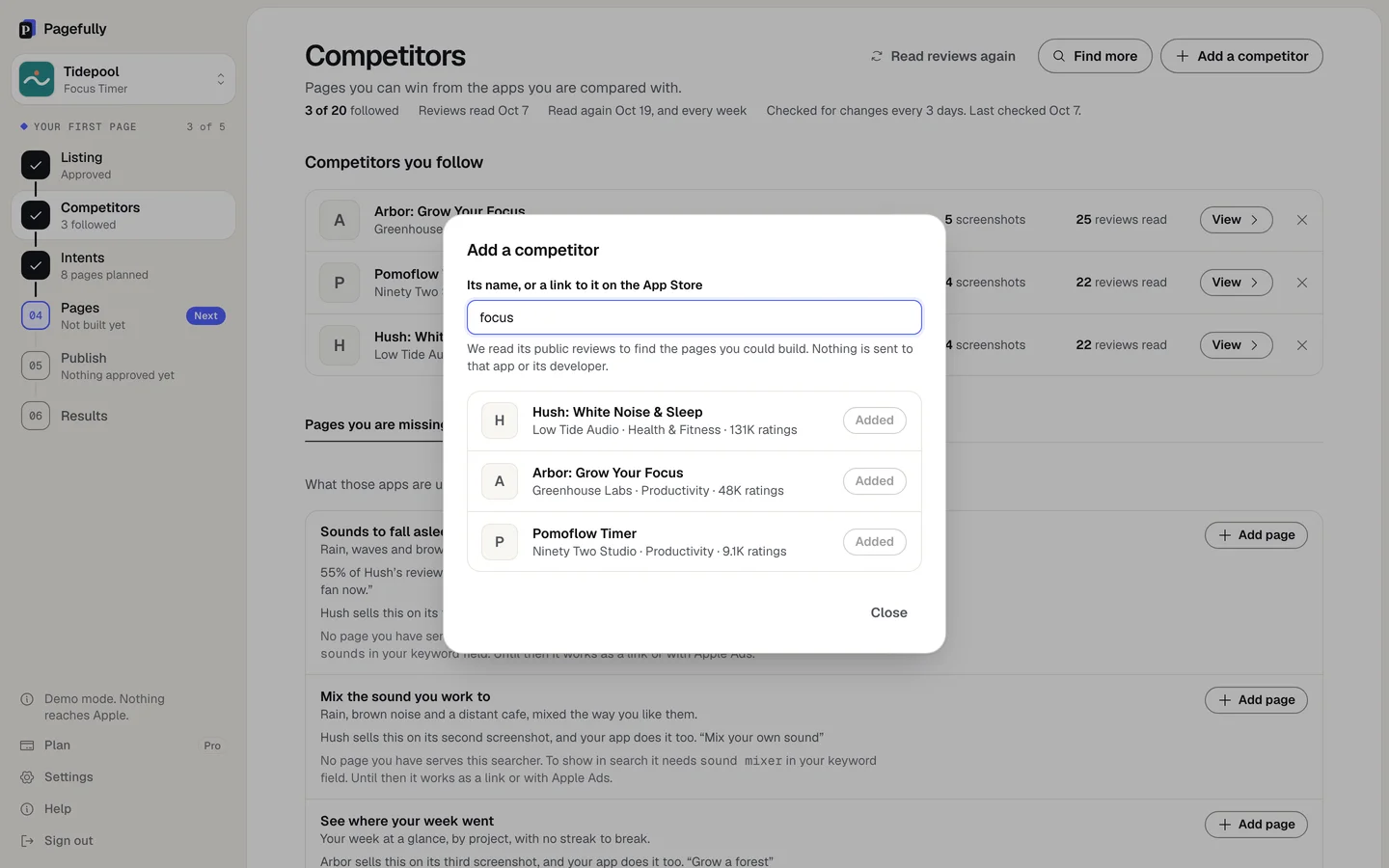
Task: Close the Add a competitor dialog
Action: point(889,612)
